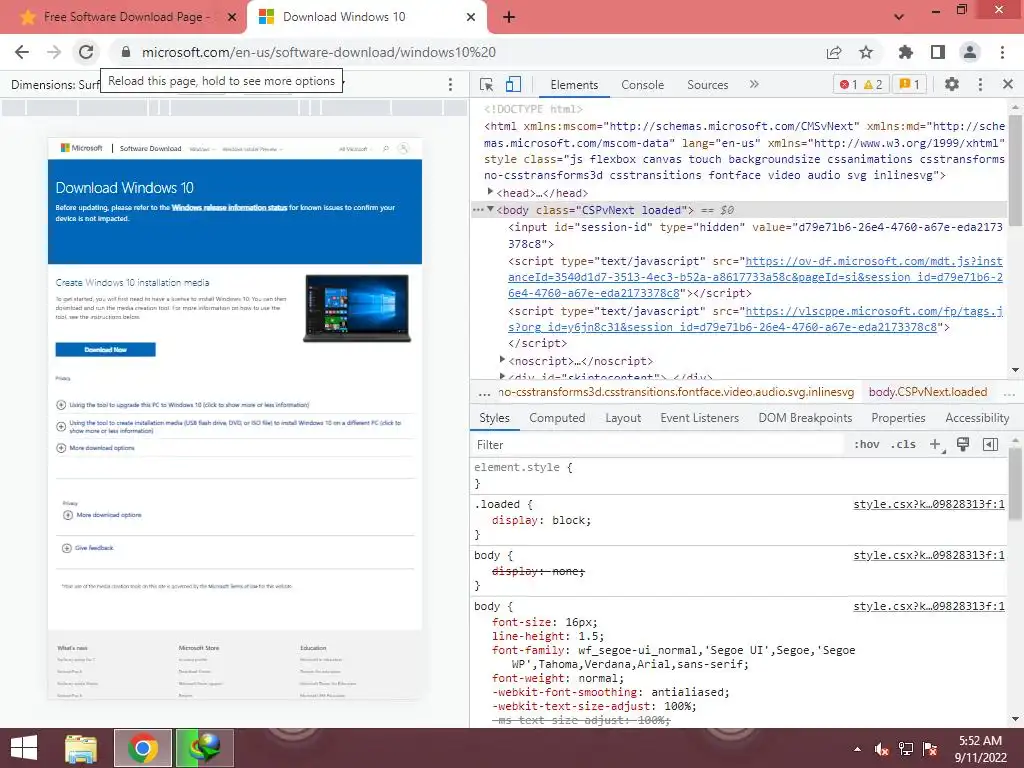Open Windows release information status link
The image size is (1024, 768).
229,208
